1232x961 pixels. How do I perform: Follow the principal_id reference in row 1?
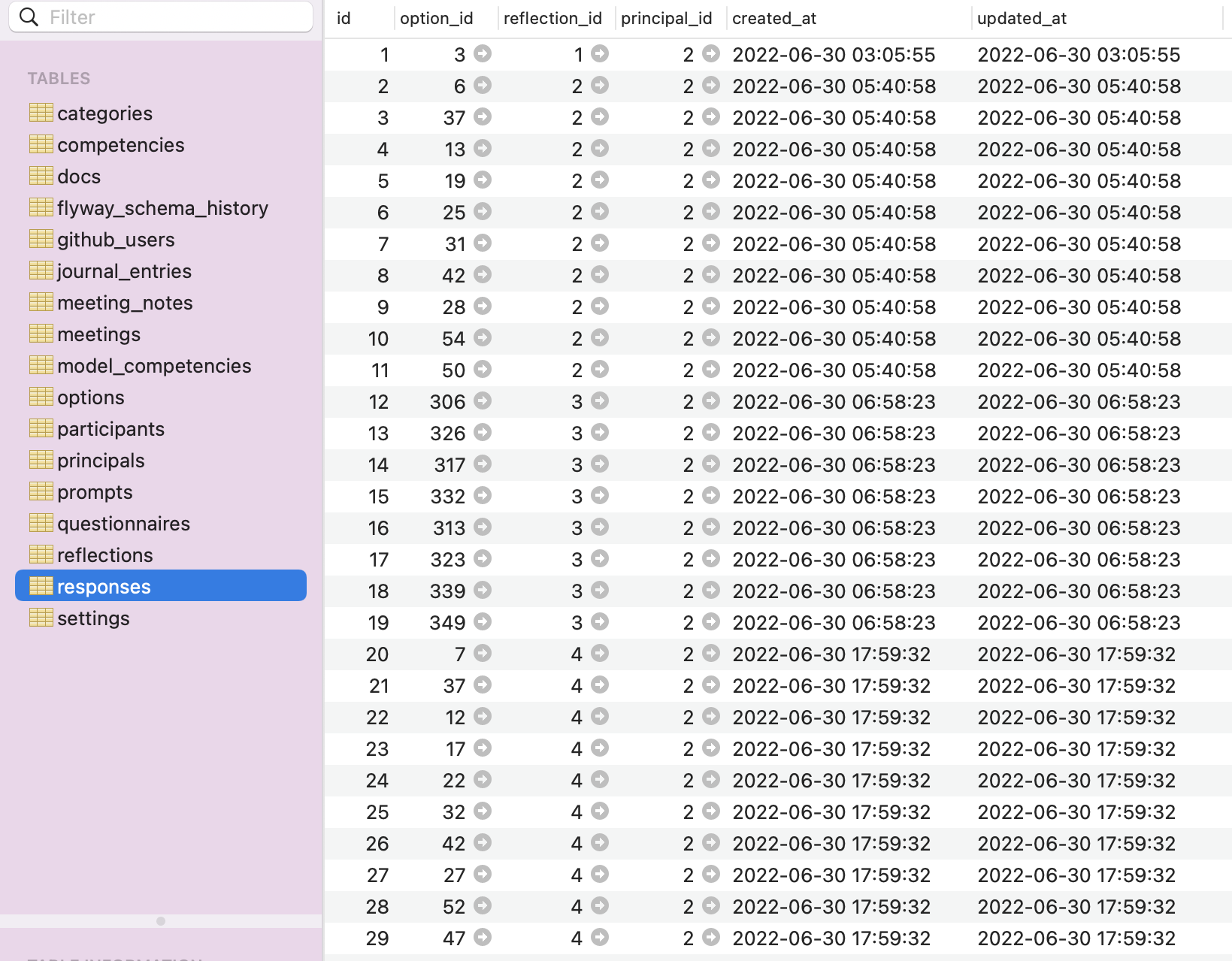coord(710,55)
